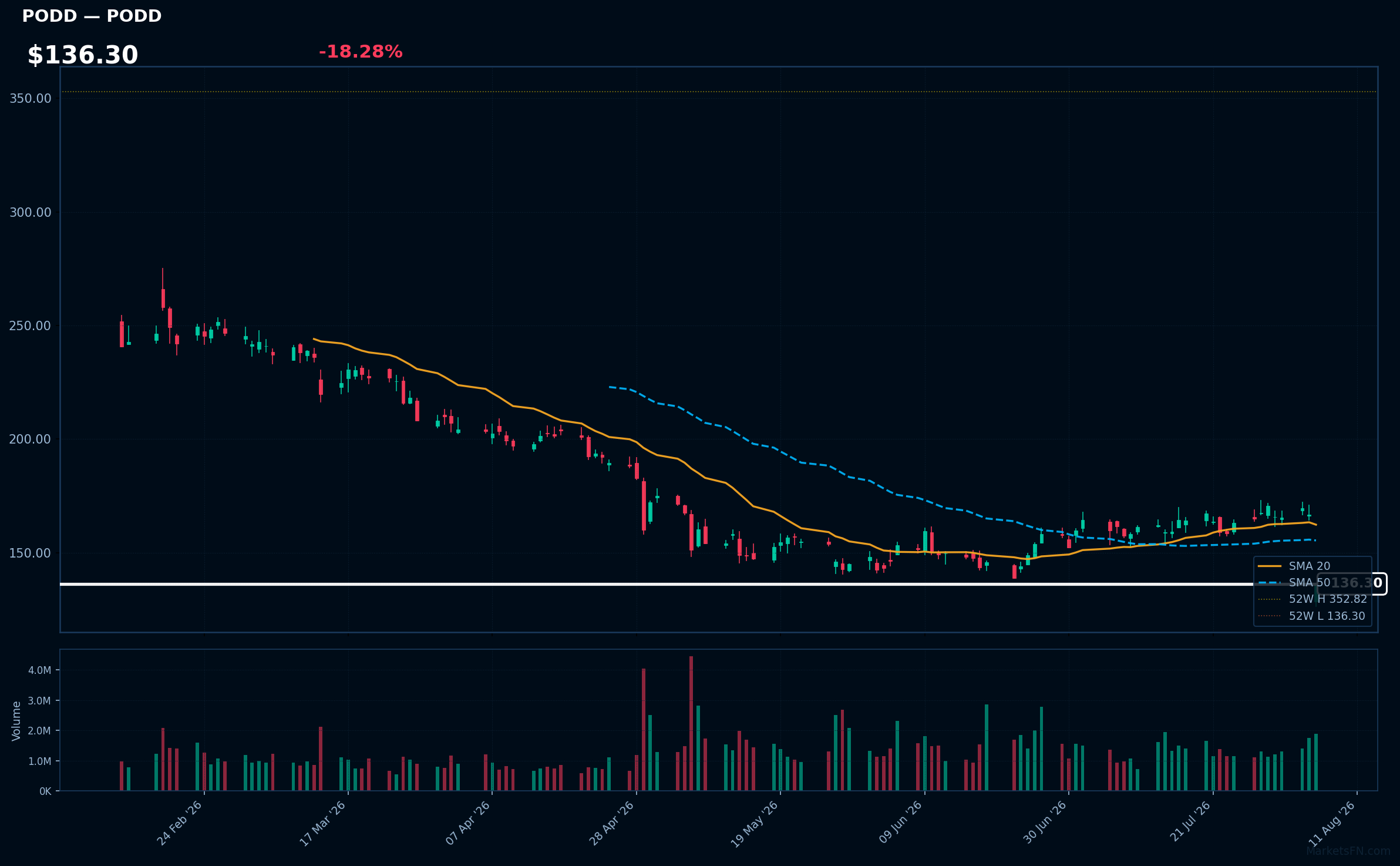Image resolution: width=1400 pixels, height=866 pixels.
Task: Click the 350.00 price axis label
Action: [x=31, y=99]
